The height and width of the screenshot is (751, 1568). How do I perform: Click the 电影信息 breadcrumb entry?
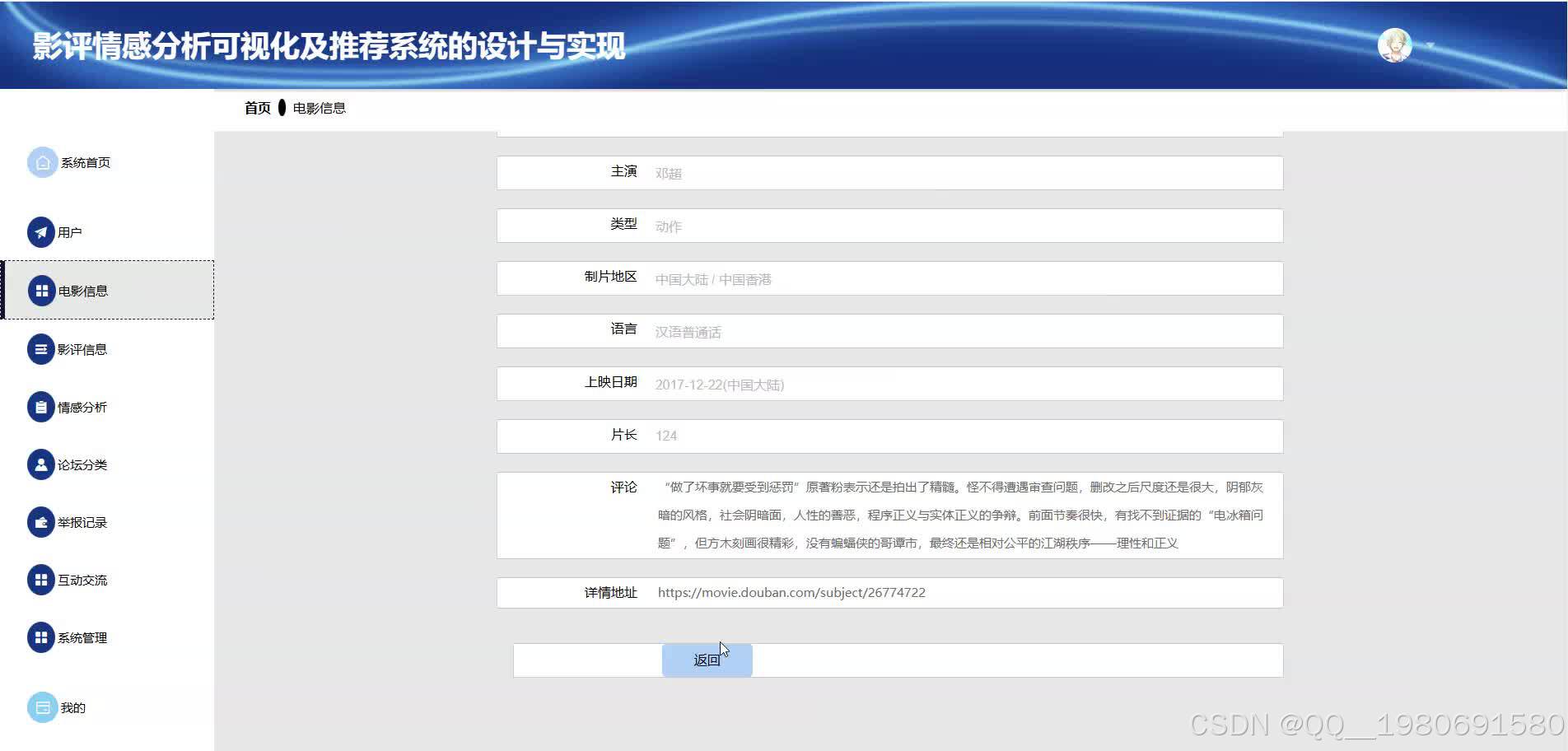[320, 107]
